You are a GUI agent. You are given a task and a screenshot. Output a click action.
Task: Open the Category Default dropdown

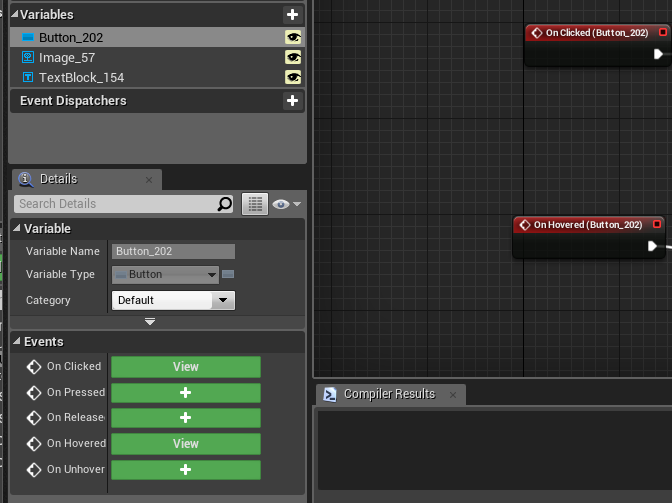point(173,300)
